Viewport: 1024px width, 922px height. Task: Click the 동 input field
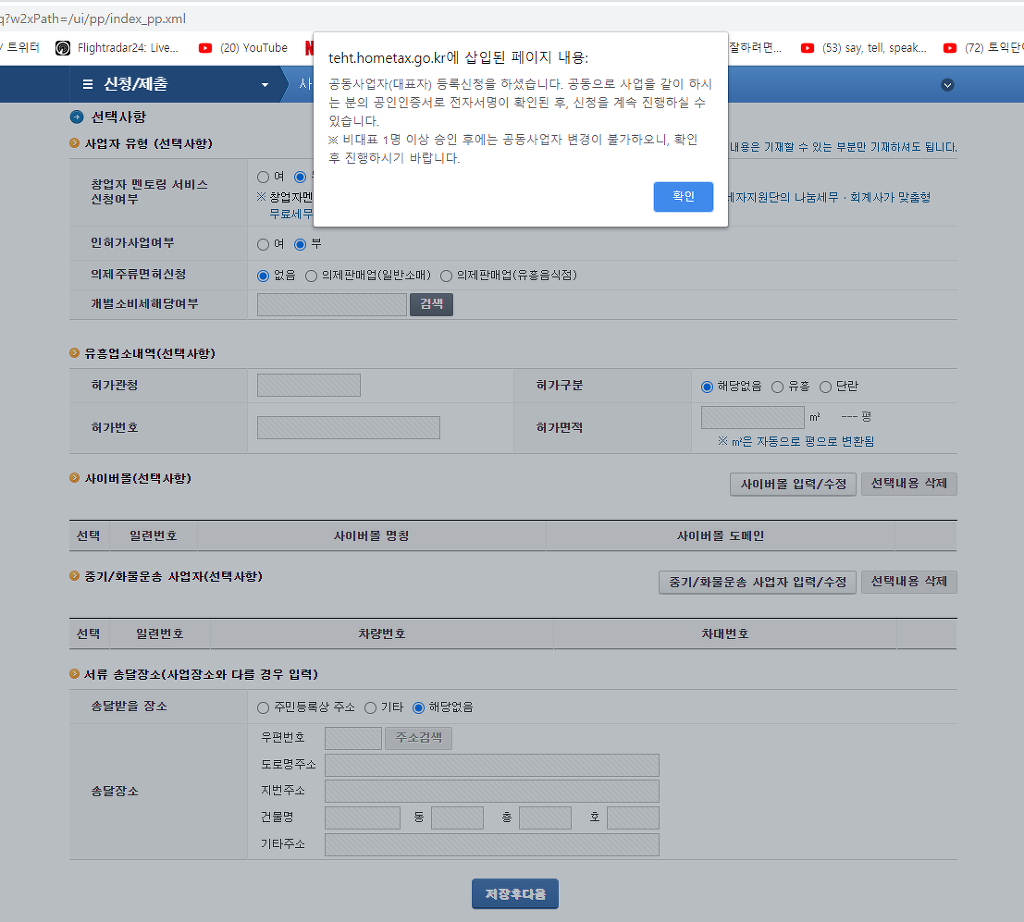click(x=457, y=818)
